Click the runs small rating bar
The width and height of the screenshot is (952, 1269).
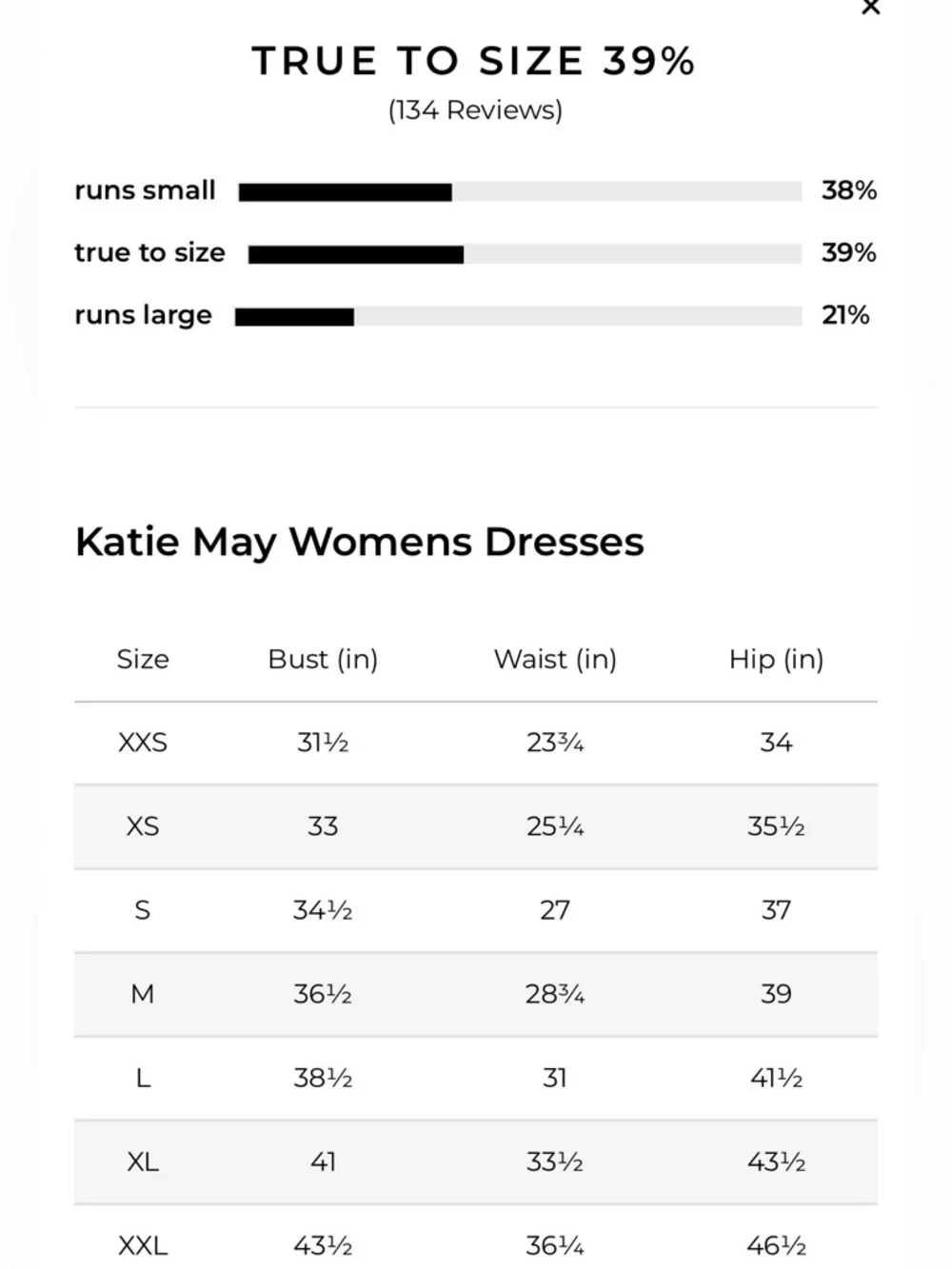coord(520,192)
